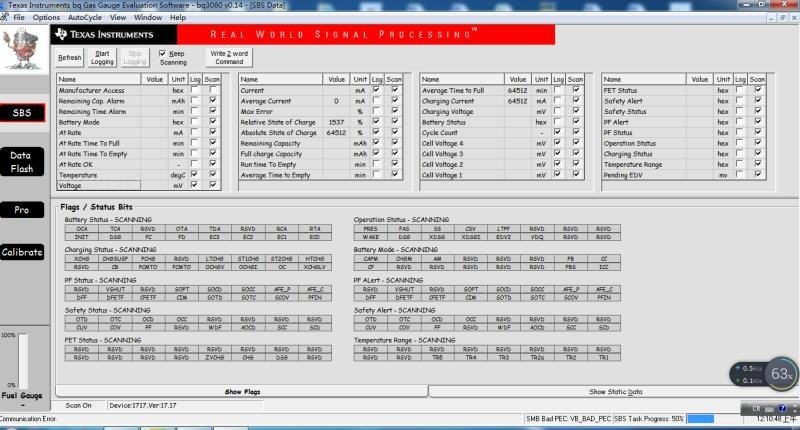Select the Remaining Cap. Alarm row
This screenshot has width=800, height=430.
click(x=139, y=101)
